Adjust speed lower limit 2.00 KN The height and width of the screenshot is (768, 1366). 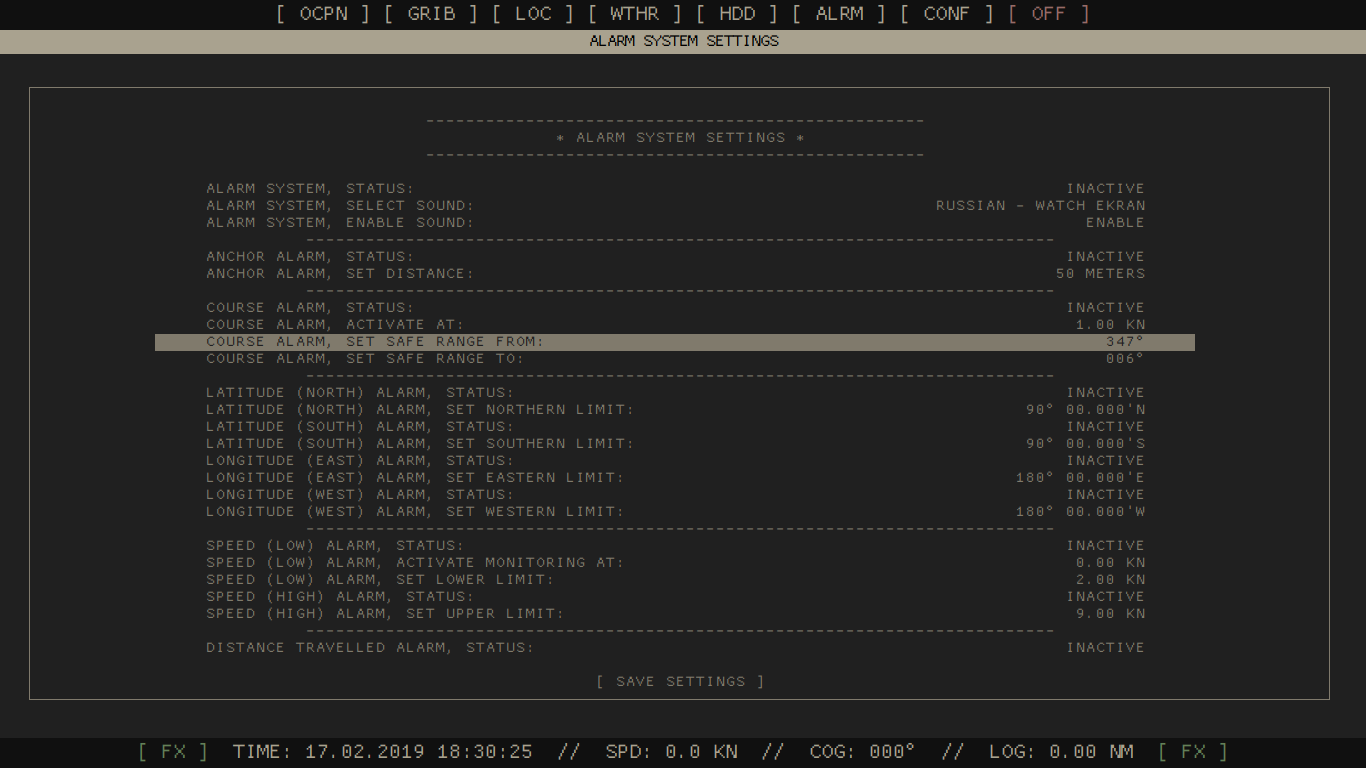pos(1110,579)
